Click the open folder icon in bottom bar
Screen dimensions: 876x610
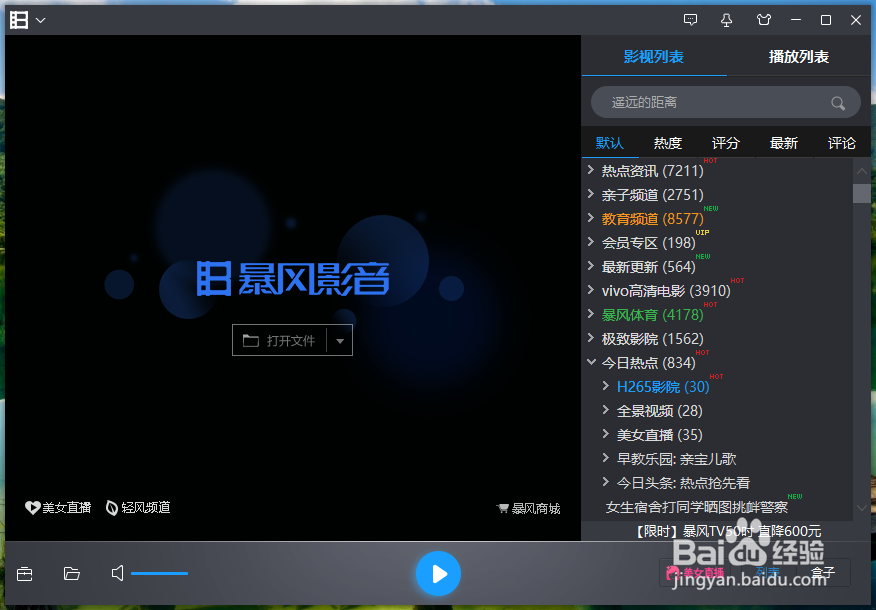tap(72, 574)
